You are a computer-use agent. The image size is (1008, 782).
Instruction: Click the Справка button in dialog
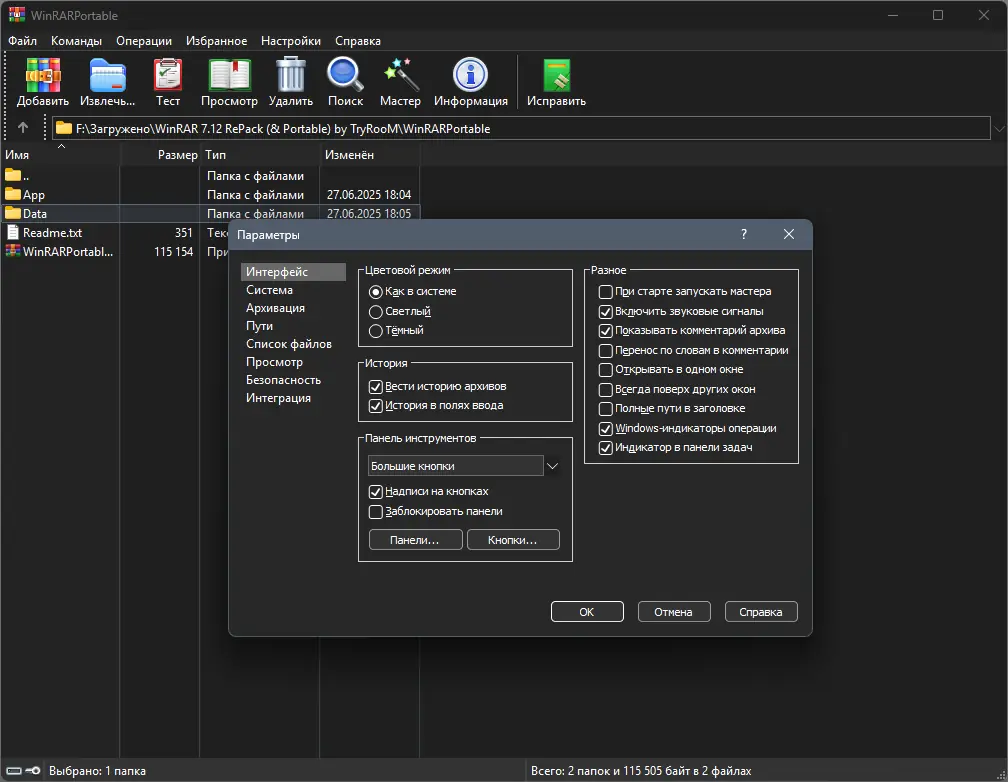(x=761, y=612)
